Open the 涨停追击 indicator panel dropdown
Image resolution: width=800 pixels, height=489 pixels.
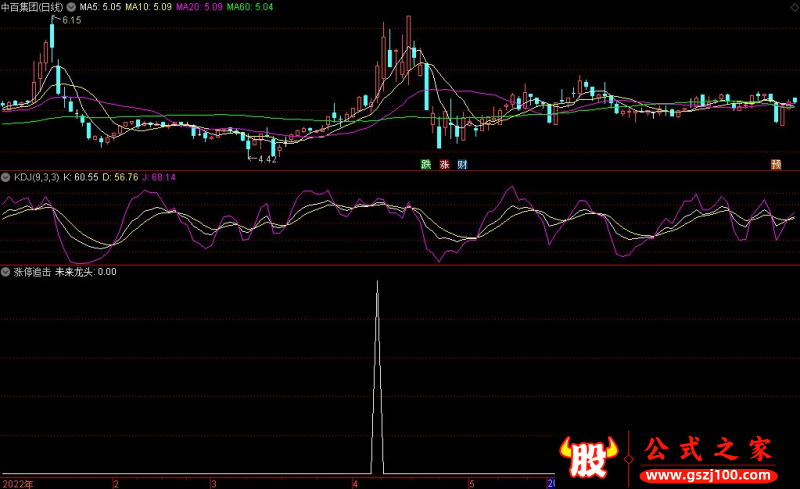click(x=6, y=271)
